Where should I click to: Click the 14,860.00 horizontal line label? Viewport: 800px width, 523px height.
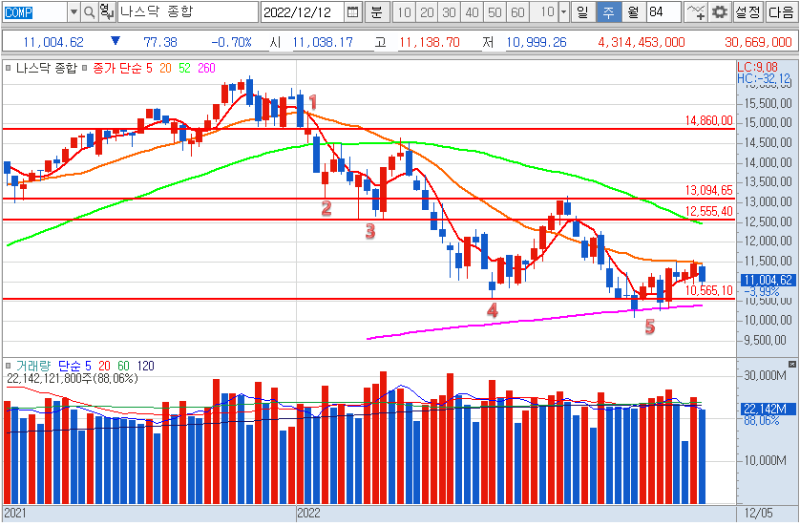[709, 120]
